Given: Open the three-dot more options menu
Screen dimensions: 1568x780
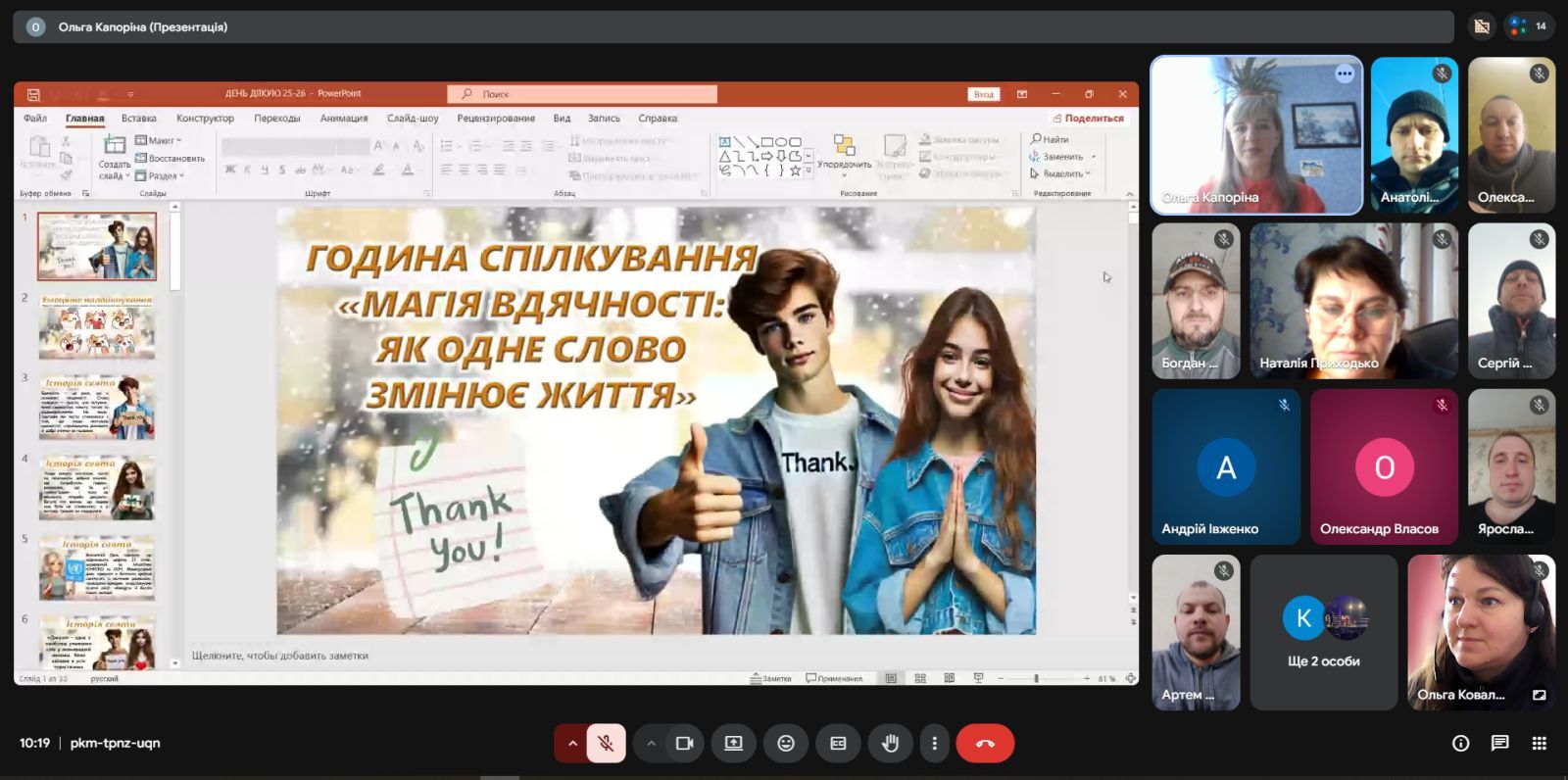Looking at the screenshot, I should [x=934, y=744].
